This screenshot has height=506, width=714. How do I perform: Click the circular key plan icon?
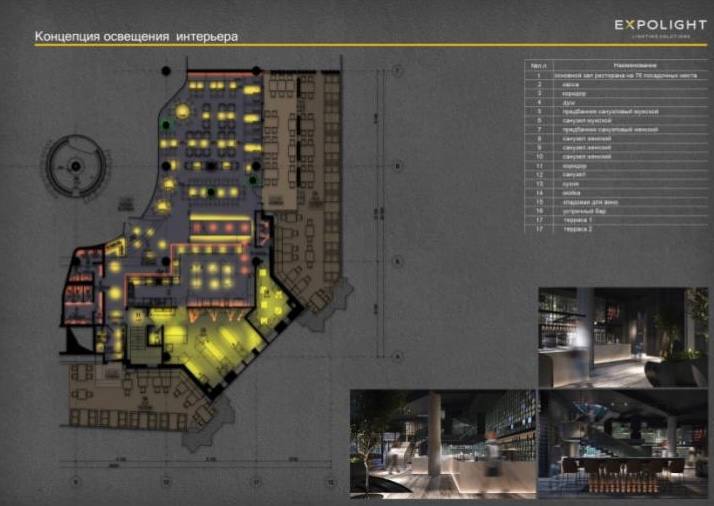74,166
